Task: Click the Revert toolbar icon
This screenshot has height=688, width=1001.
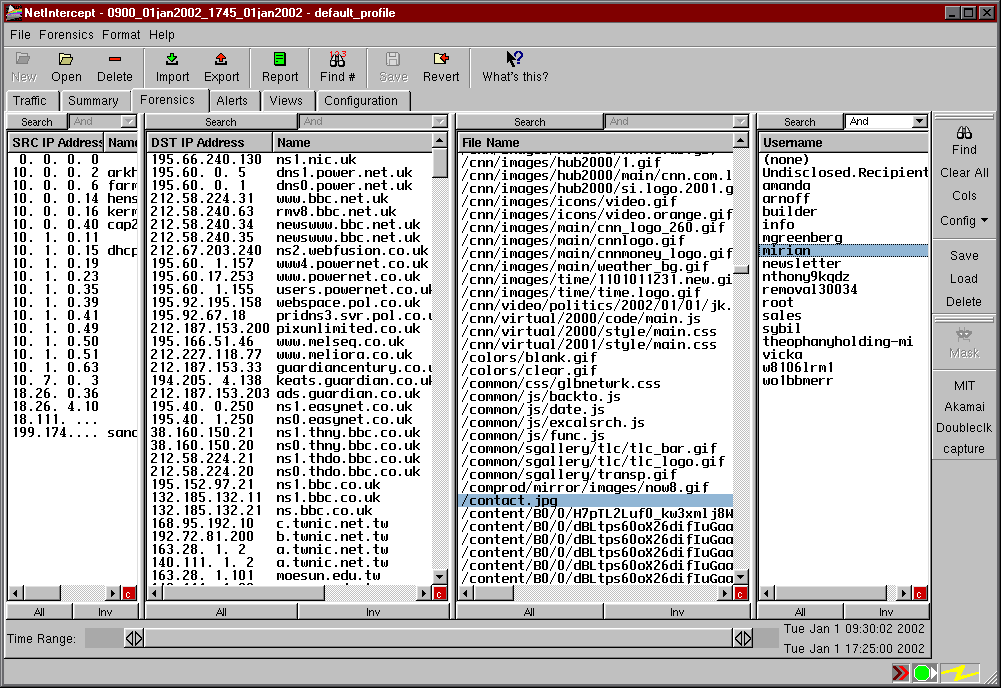Action: click(440, 59)
